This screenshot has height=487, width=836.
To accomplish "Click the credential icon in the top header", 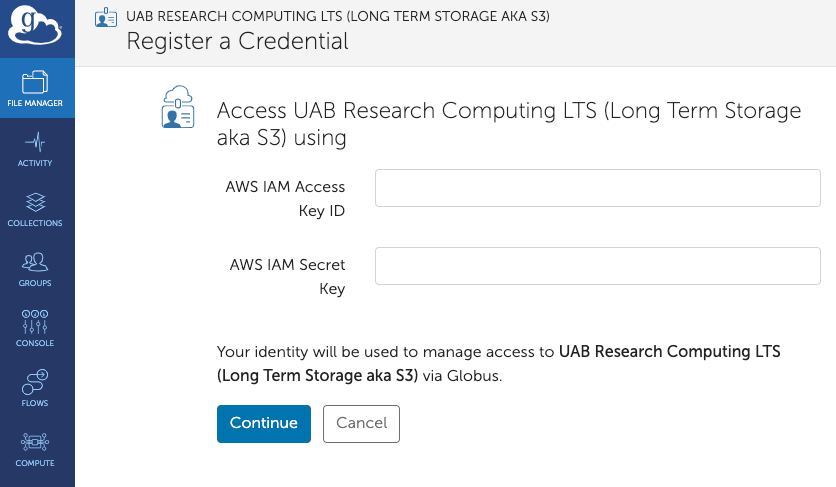I will pyautogui.click(x=105, y=17).
